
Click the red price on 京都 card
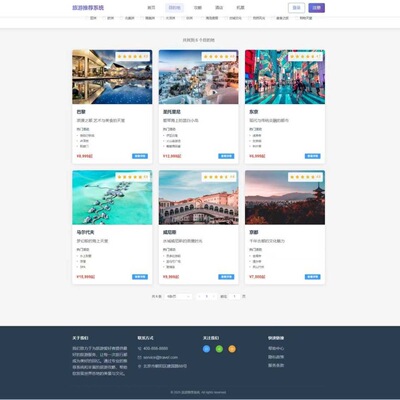pyautogui.click(x=257, y=277)
